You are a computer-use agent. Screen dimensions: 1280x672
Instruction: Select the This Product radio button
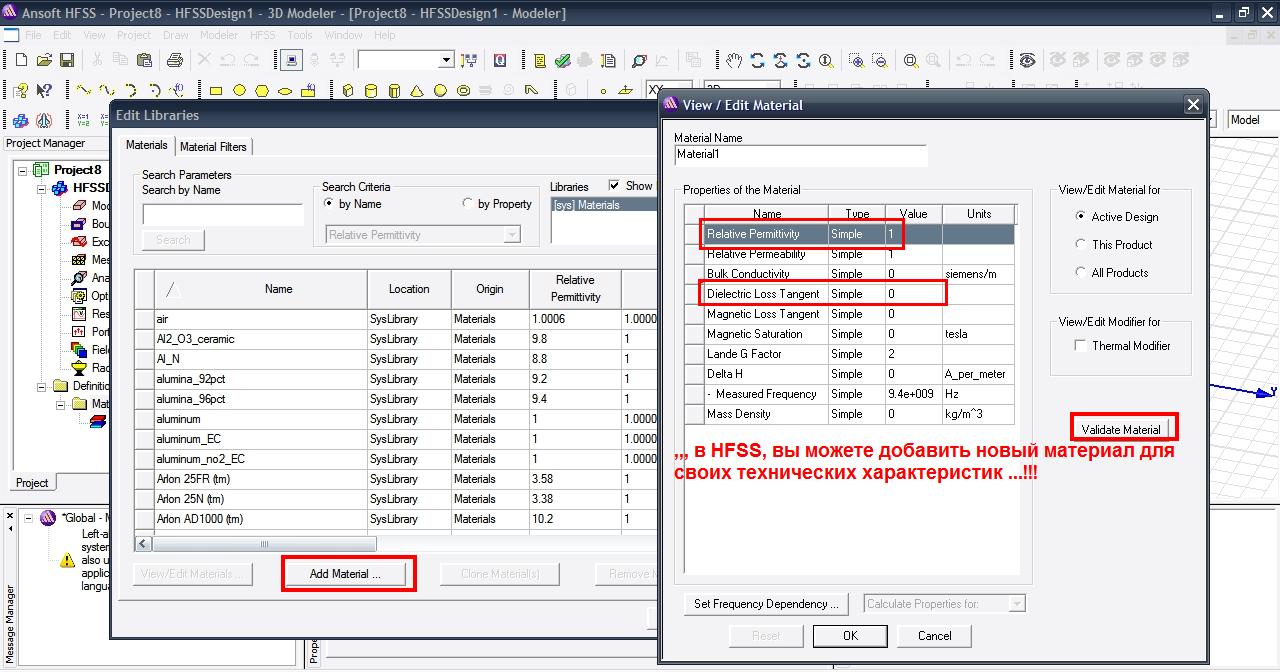pos(1080,245)
